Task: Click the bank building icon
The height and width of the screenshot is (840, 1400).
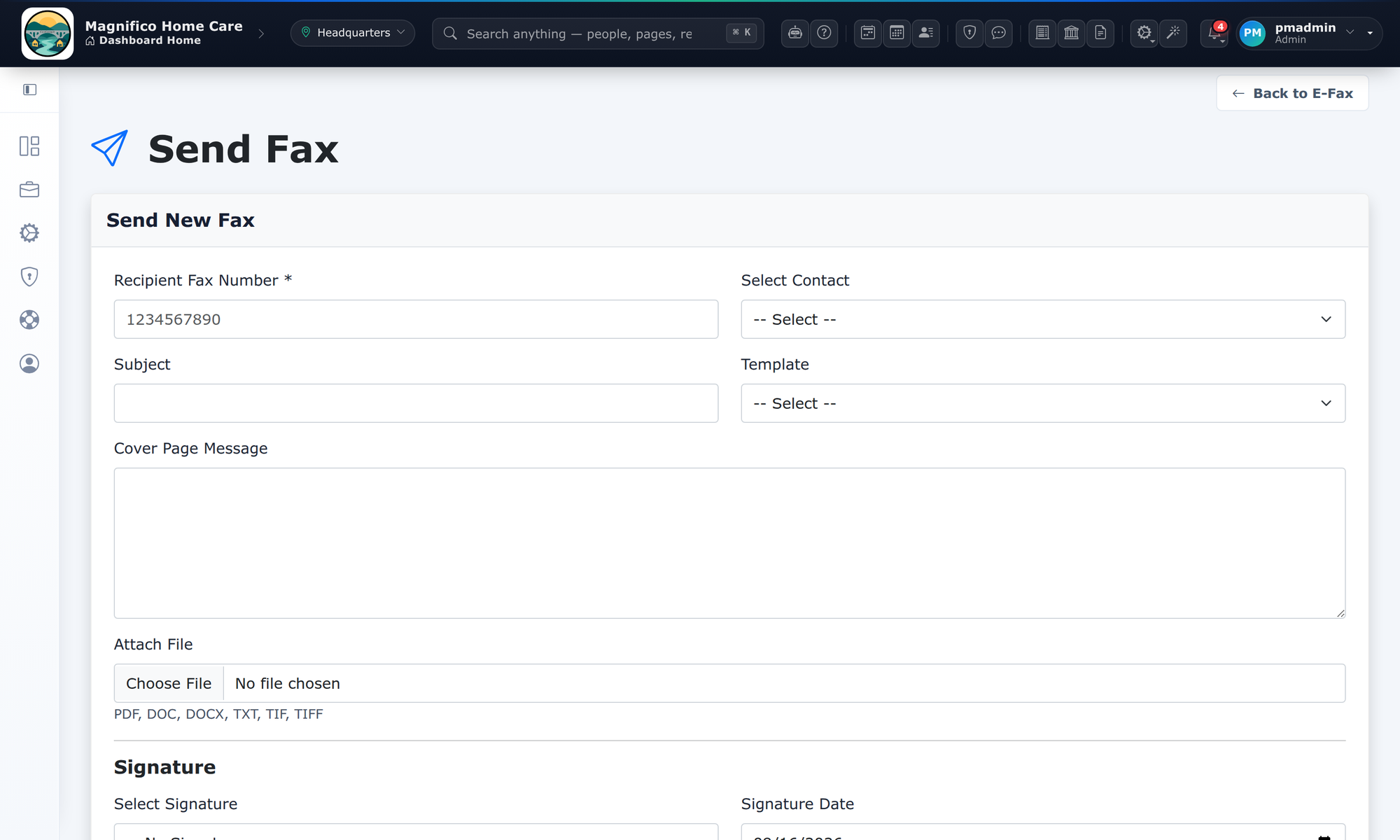Action: pos(1072,33)
